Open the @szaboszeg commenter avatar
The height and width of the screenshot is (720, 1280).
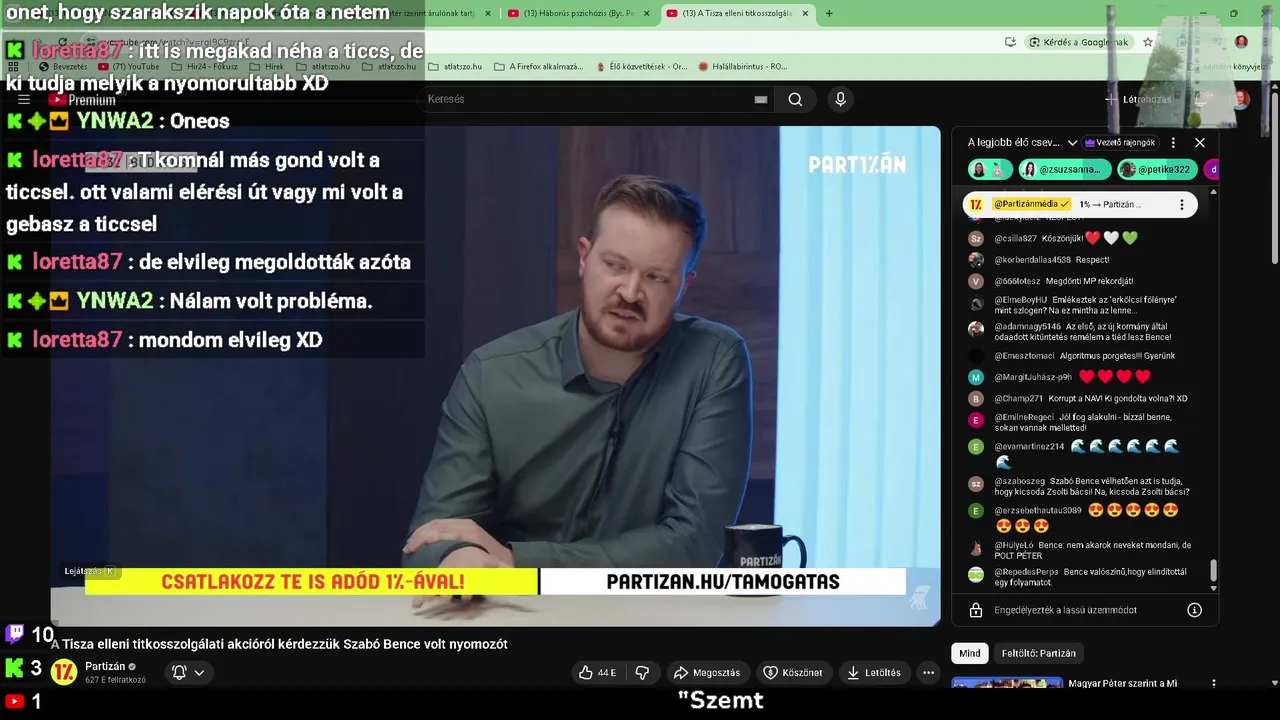(976, 483)
